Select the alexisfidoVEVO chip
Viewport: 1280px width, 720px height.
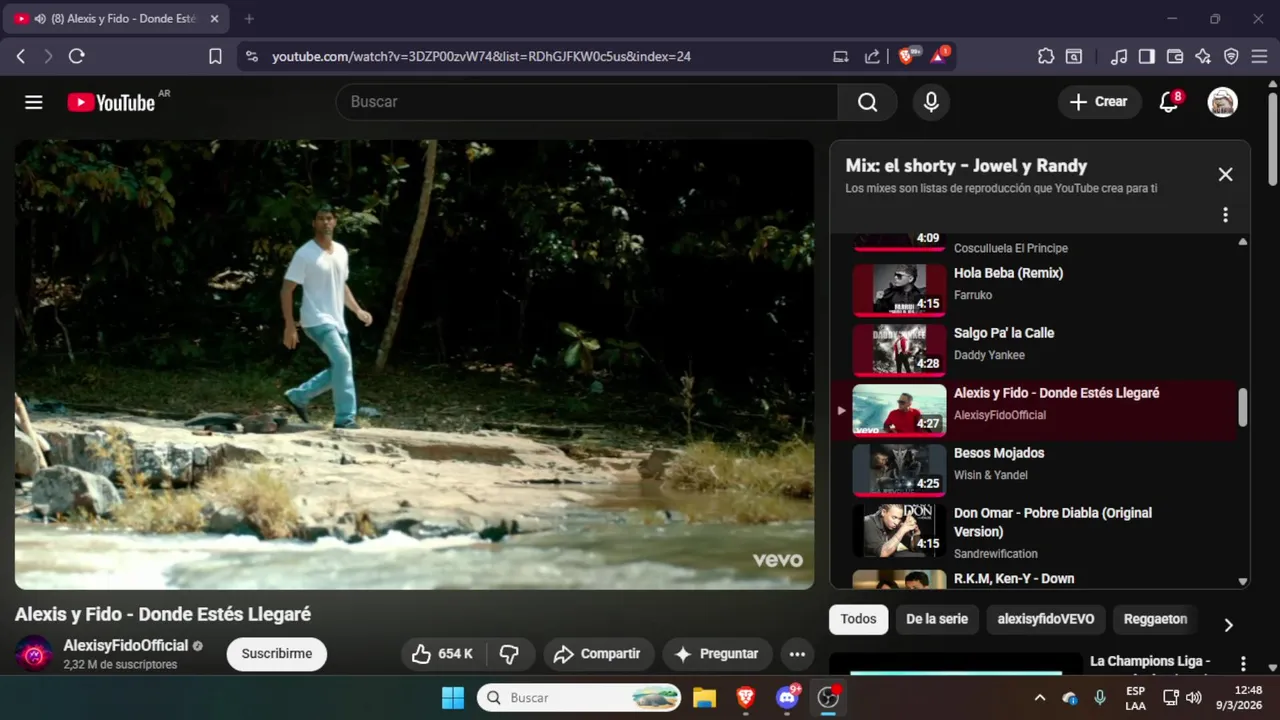[x=1046, y=619]
